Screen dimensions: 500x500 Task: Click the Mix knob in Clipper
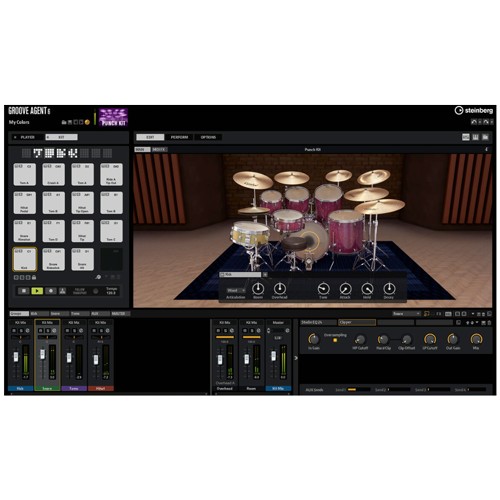(476, 339)
